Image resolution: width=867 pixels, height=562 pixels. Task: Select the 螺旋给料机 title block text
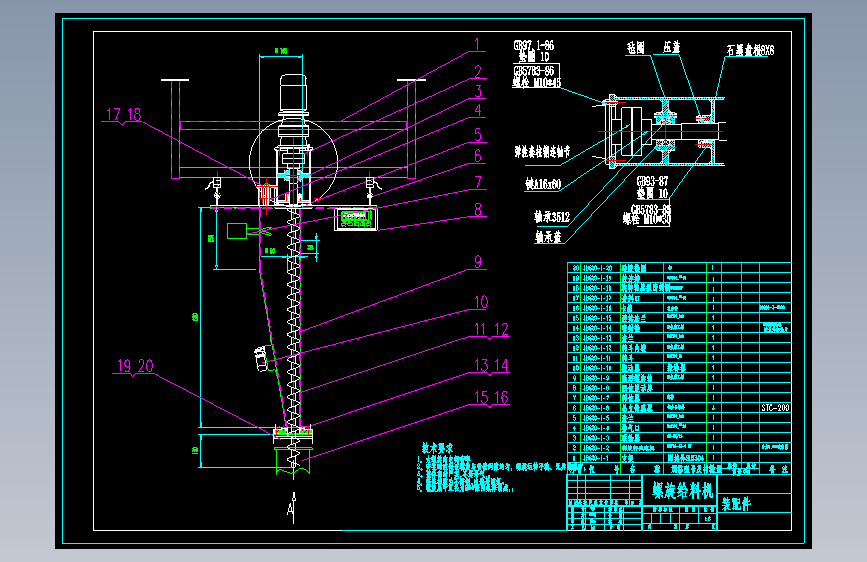point(683,490)
